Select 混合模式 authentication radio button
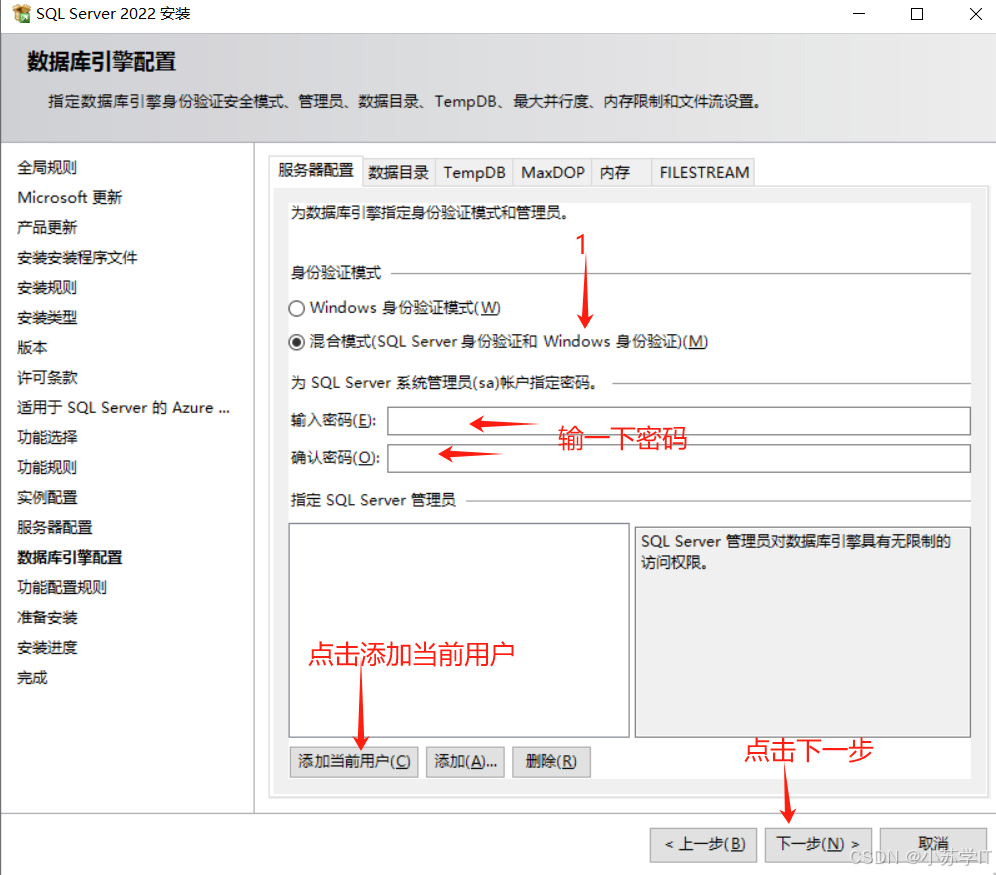 pyautogui.click(x=296, y=342)
